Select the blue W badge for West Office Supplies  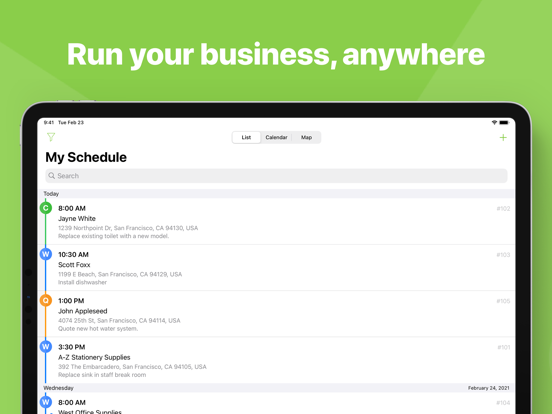(x=46, y=402)
